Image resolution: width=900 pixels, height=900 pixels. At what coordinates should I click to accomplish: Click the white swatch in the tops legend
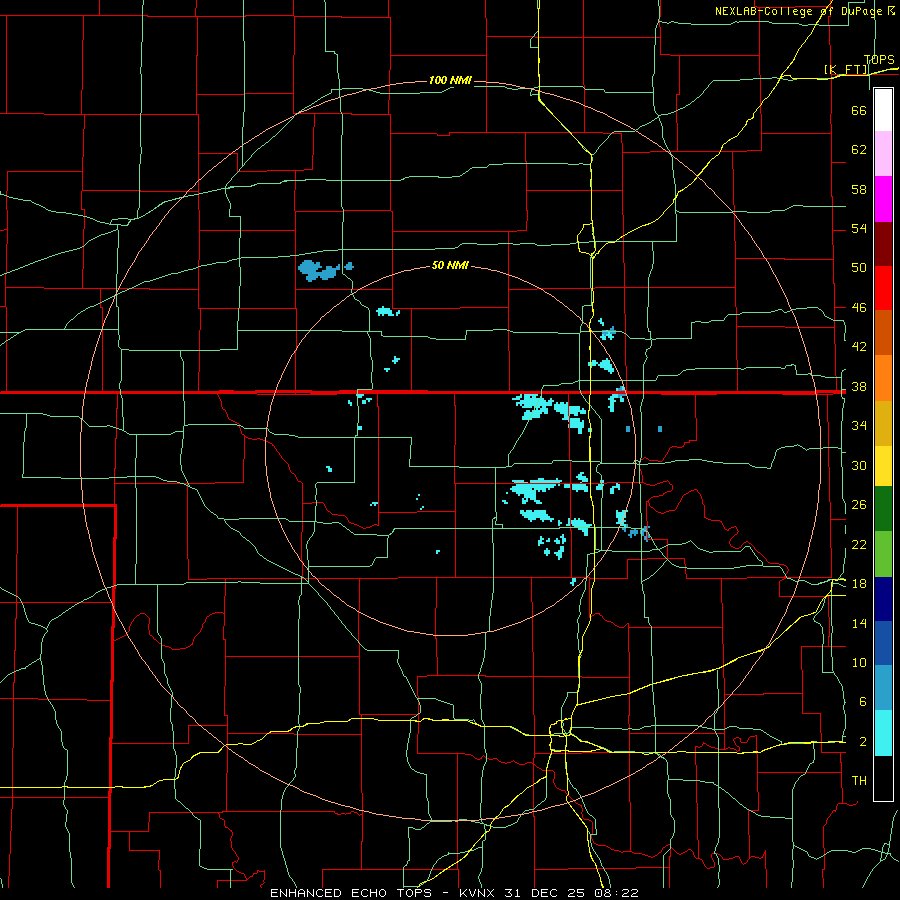(883, 110)
